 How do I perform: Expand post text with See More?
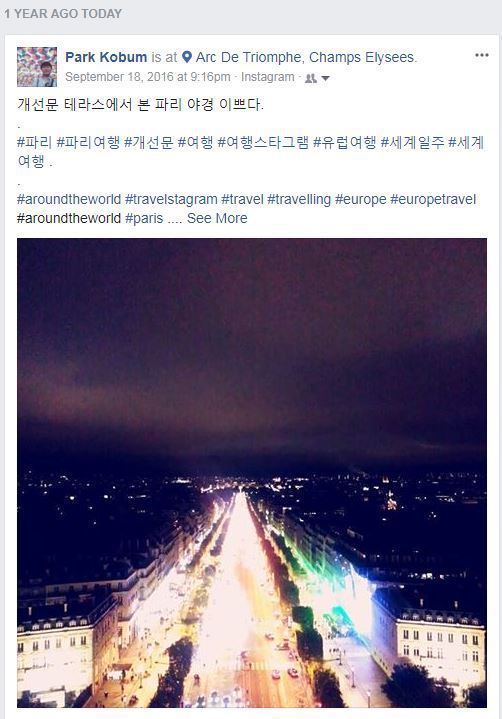coord(217,218)
